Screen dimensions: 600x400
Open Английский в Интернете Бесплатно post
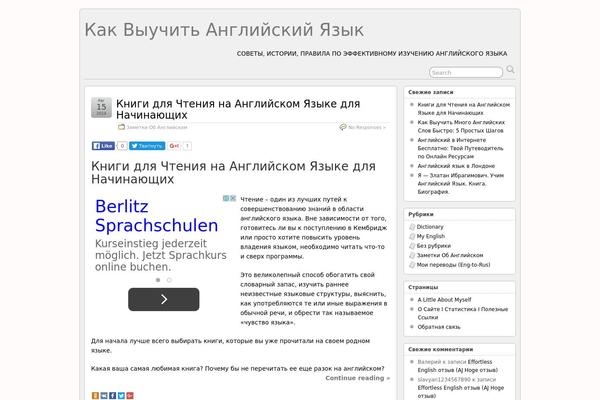pos(460,148)
